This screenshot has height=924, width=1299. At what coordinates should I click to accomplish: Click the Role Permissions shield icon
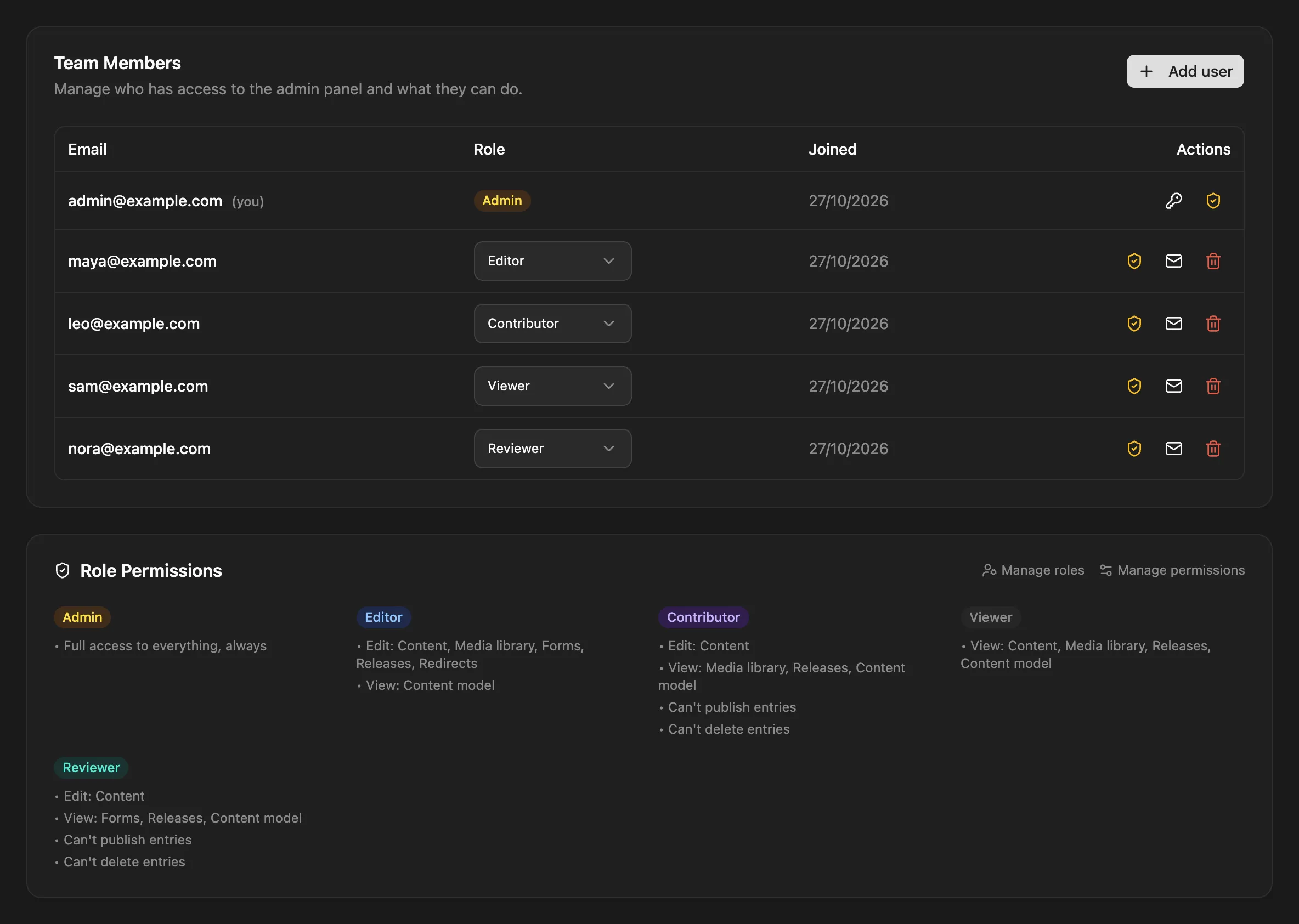(62, 571)
